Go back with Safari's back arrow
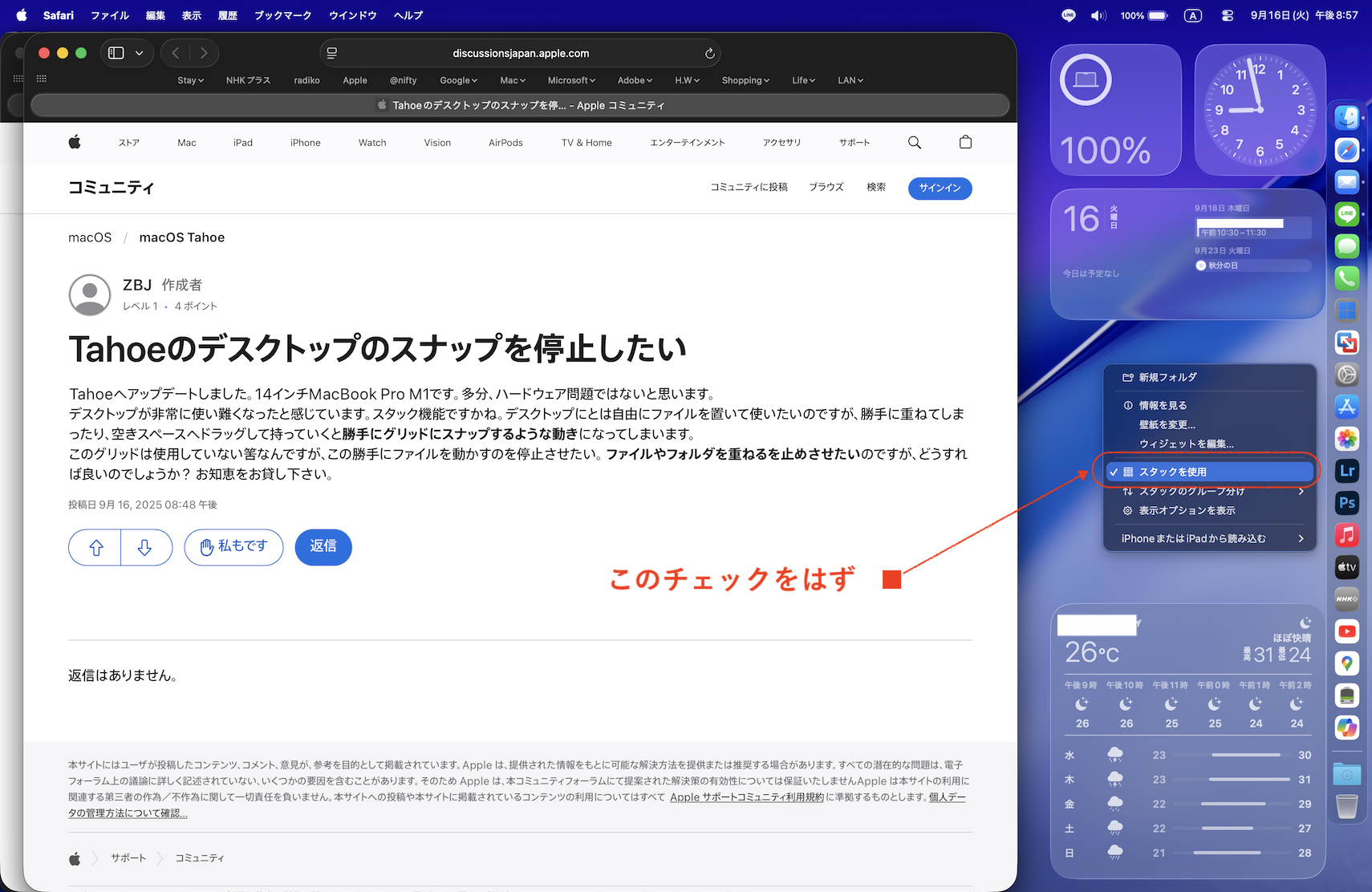 tap(176, 53)
